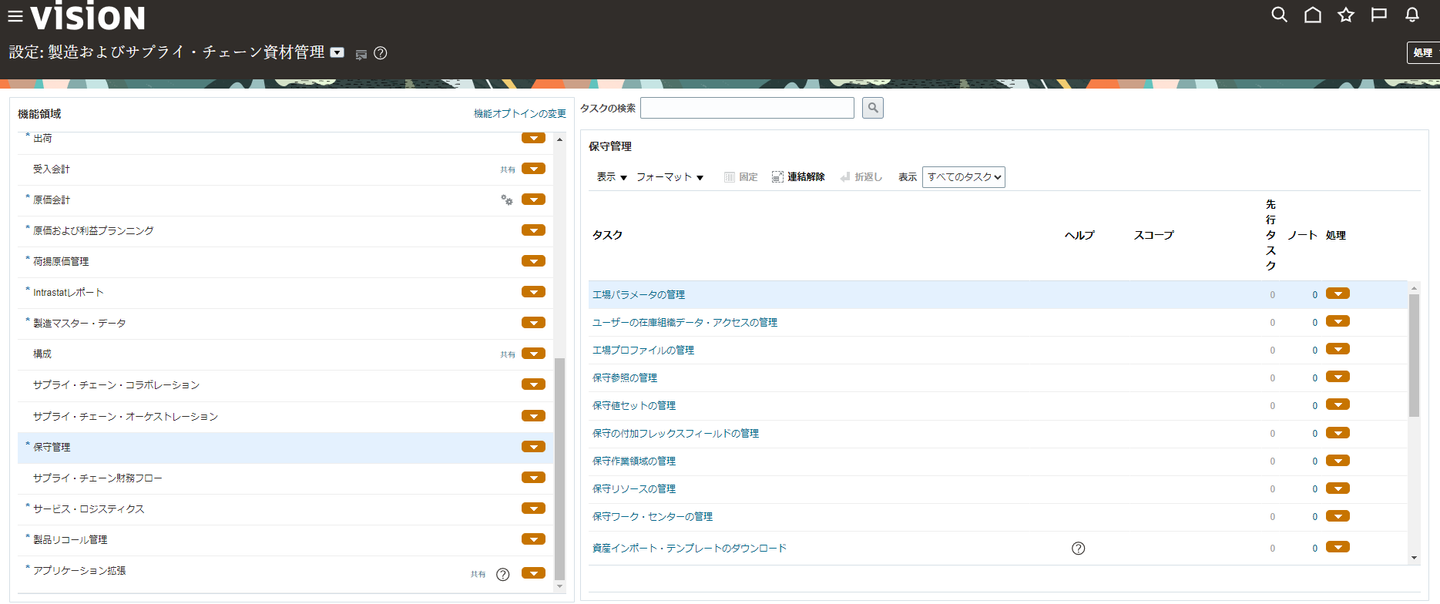Click the help icon next to the page title
The height and width of the screenshot is (604, 1440).
click(x=380, y=53)
